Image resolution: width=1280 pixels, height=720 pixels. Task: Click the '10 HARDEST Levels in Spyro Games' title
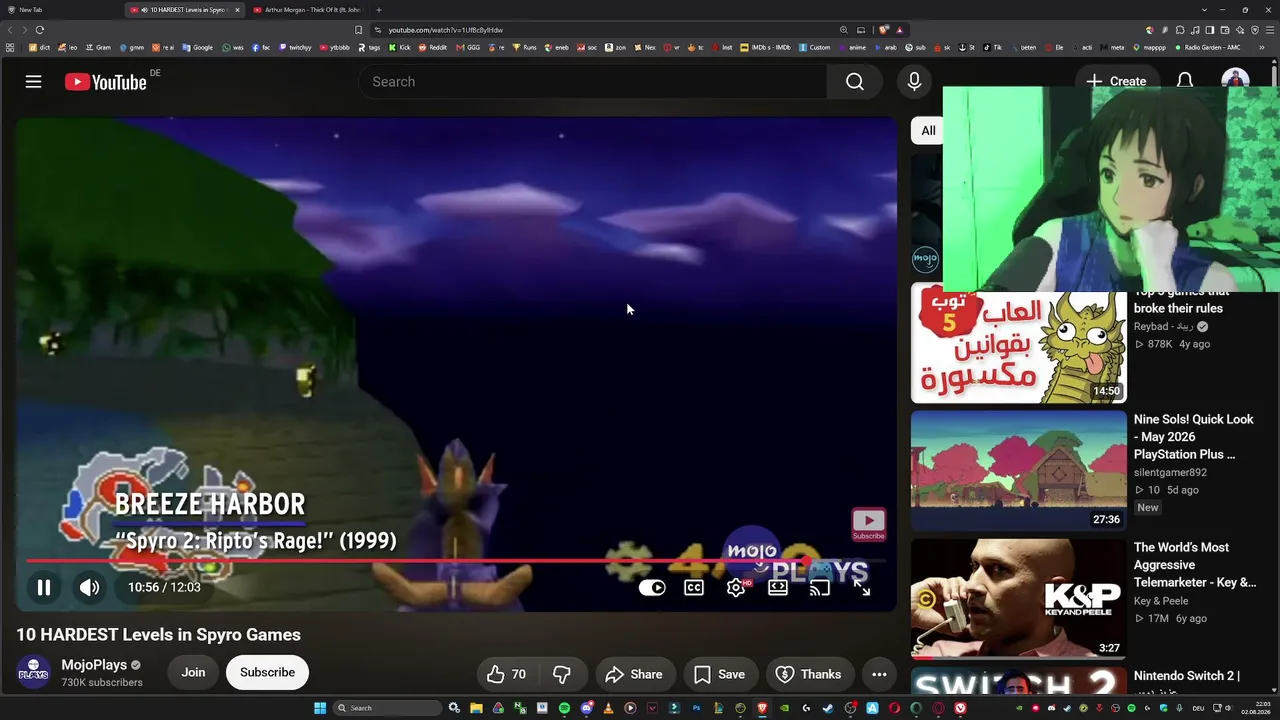158,635
